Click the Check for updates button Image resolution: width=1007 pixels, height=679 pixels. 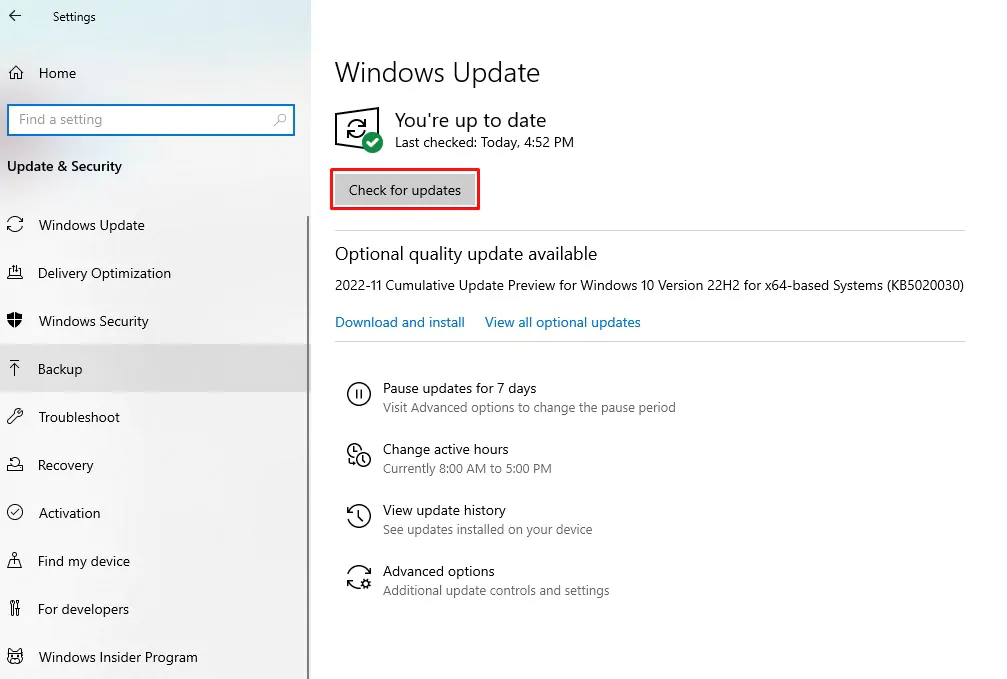tap(405, 190)
